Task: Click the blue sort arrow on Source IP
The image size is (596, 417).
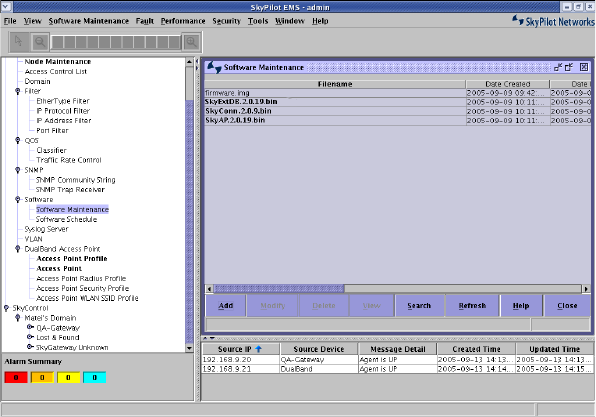Action: [x=259, y=349]
